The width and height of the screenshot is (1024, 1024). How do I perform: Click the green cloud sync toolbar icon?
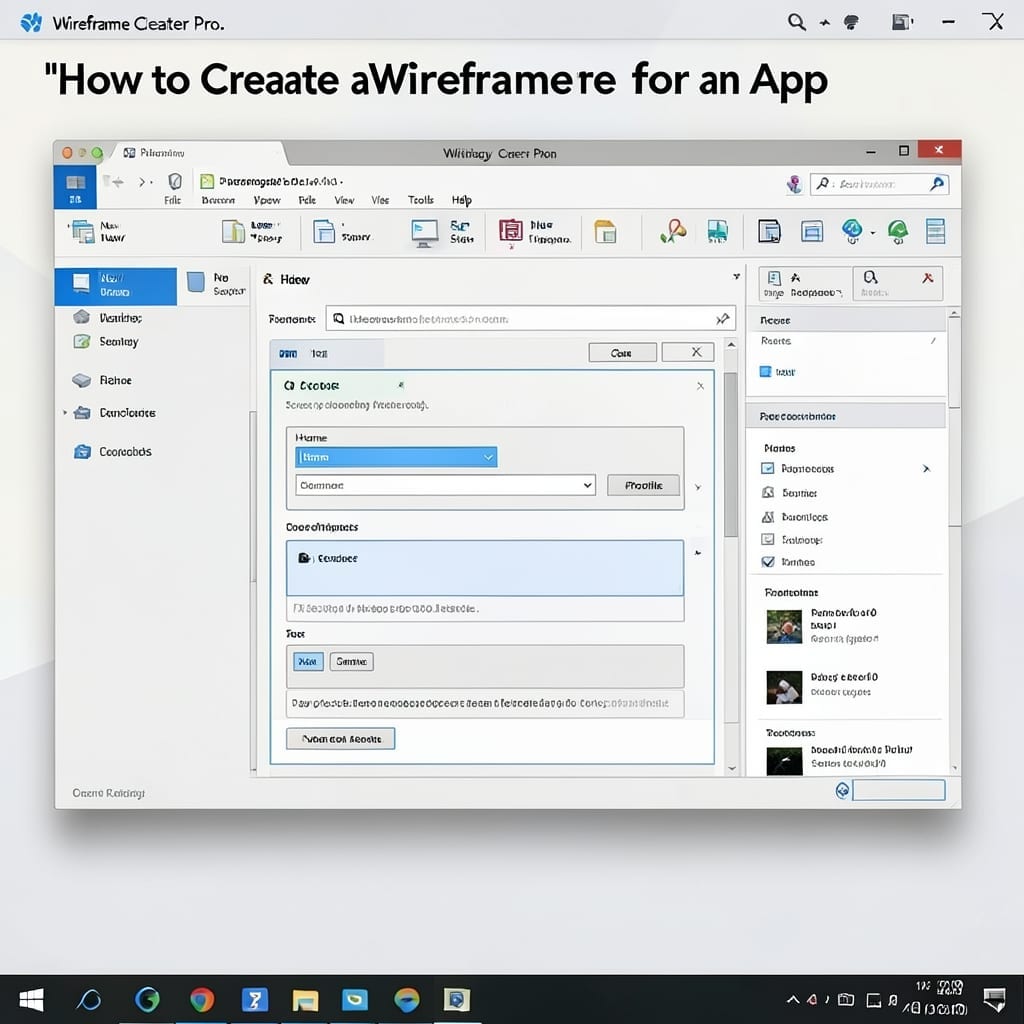tap(898, 231)
